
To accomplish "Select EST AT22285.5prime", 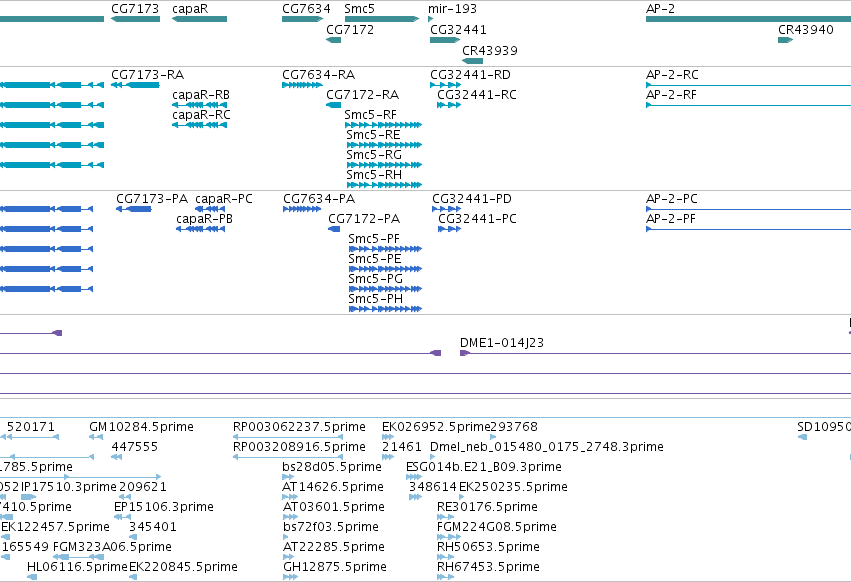I will [x=288, y=558].
